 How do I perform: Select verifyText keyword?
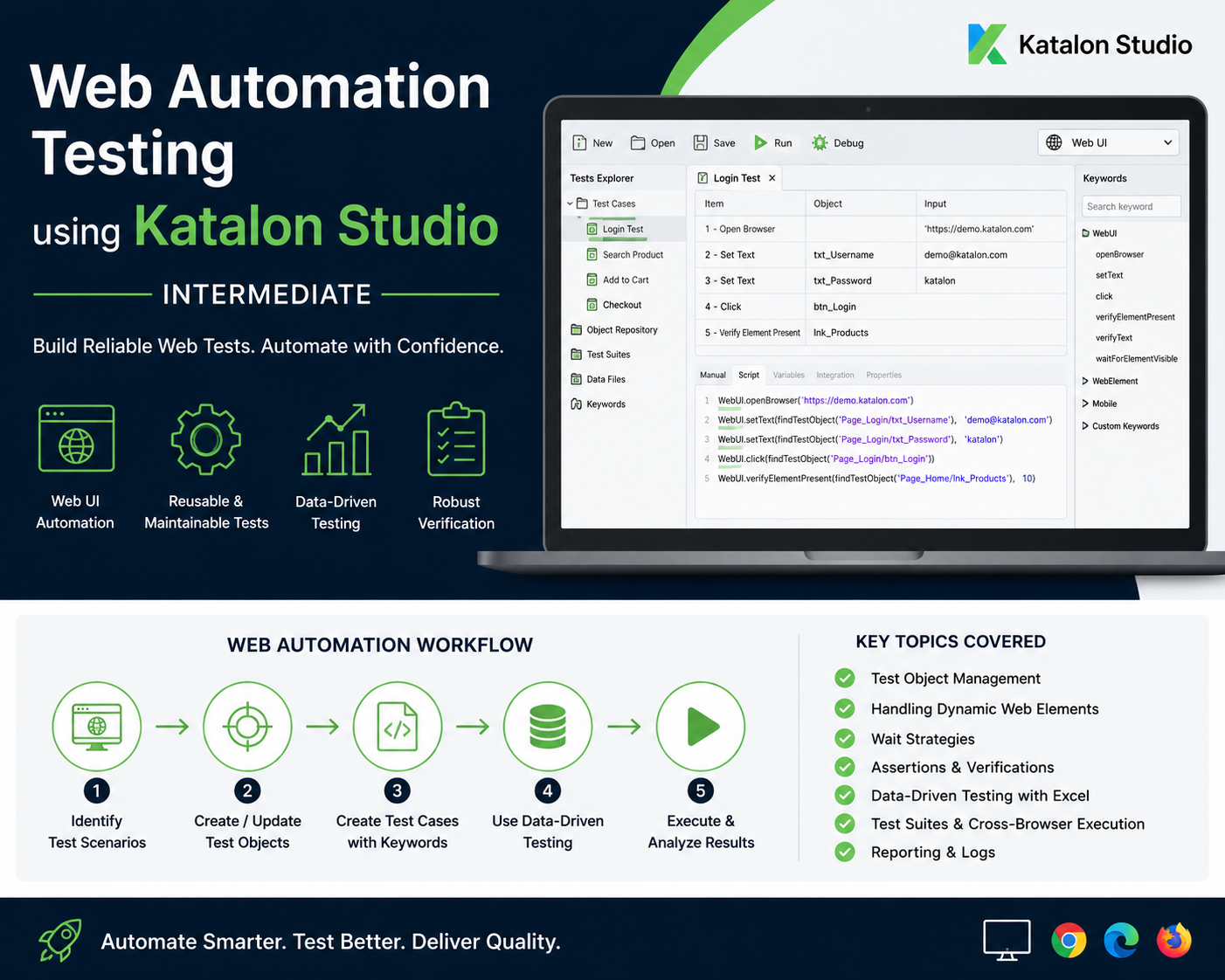pyautogui.click(x=1114, y=338)
